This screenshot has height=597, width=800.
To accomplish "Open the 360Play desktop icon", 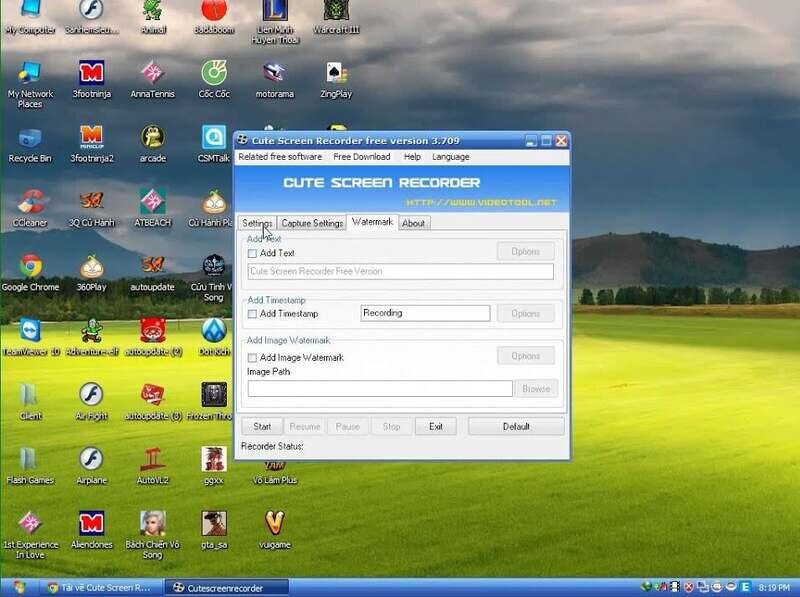I will tap(91, 267).
